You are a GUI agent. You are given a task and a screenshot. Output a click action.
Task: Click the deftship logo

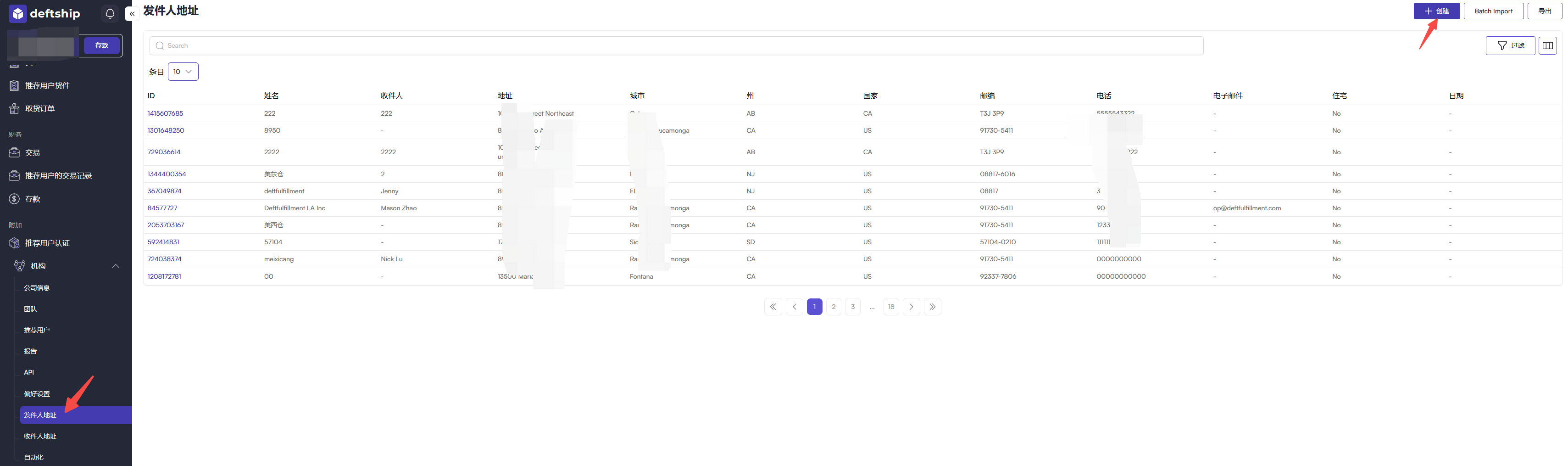(x=44, y=13)
